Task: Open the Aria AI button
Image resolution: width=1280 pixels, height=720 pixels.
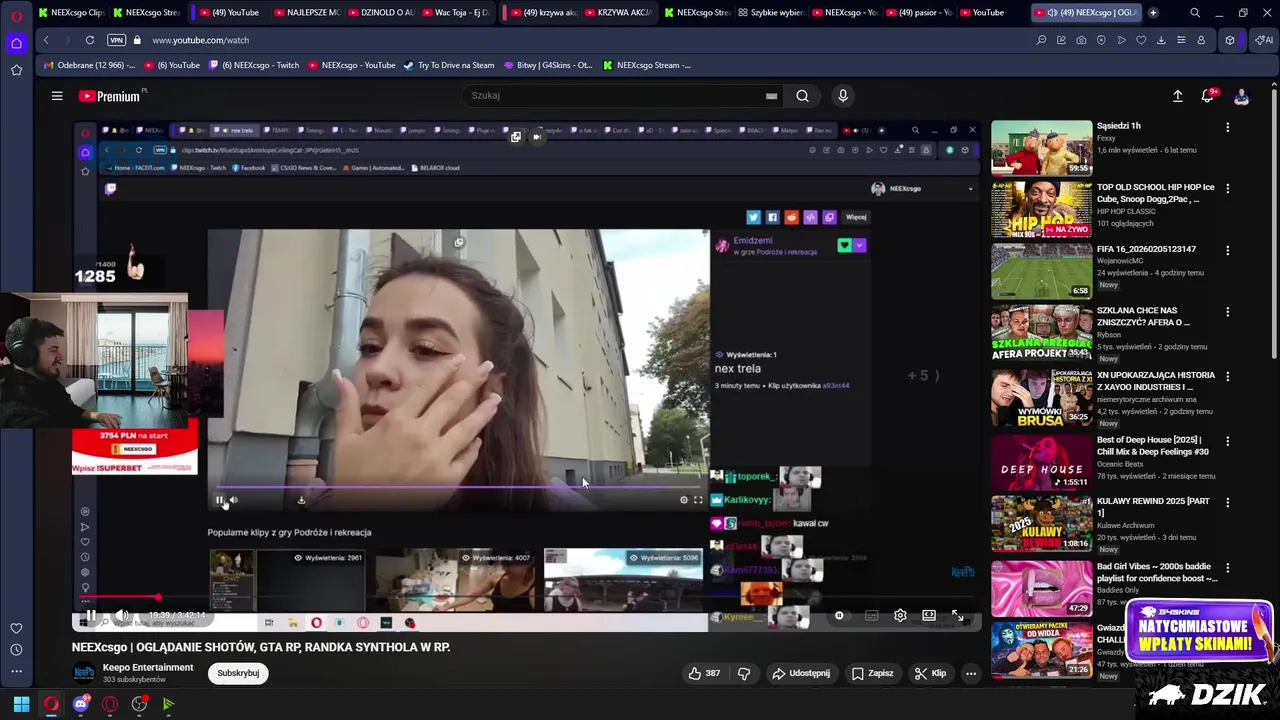Action: pyautogui.click(x=1264, y=40)
